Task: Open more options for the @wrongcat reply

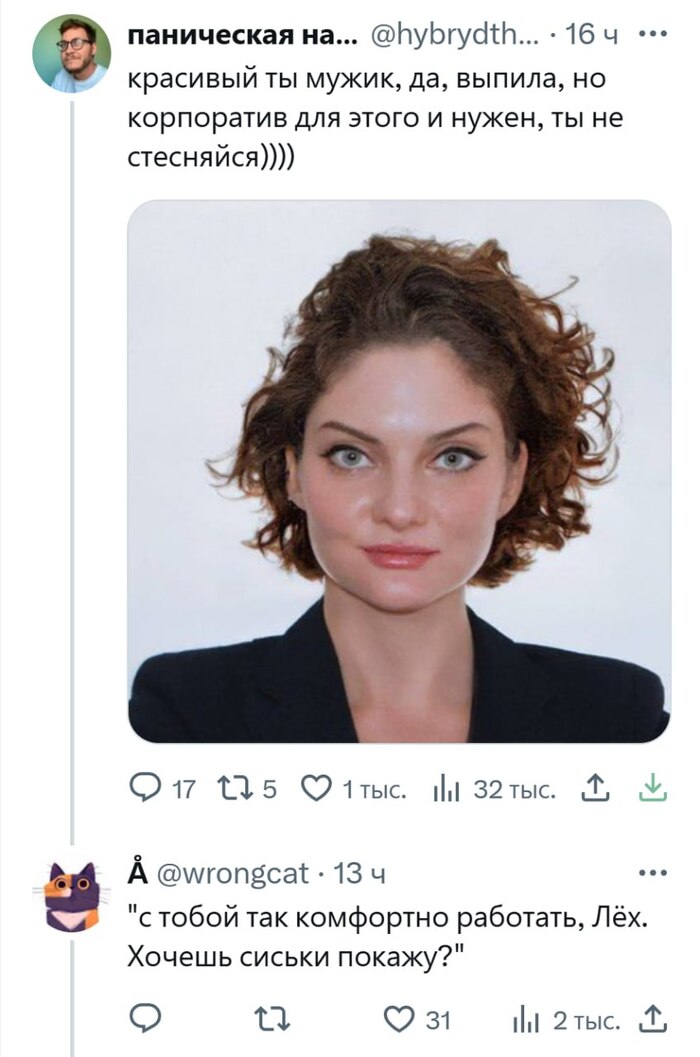Action: pyautogui.click(x=653, y=874)
